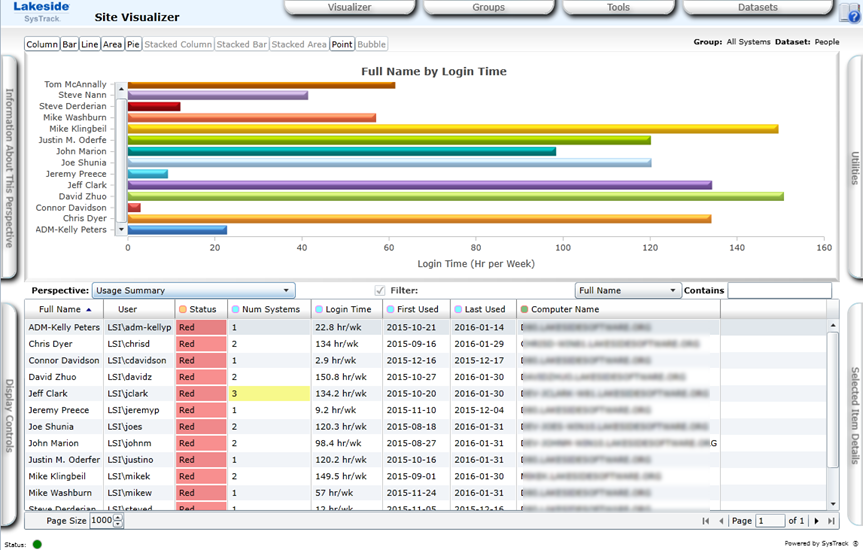Screen dimensions: 863x550
Task: Sort table by Full Name header
Action: [61, 310]
